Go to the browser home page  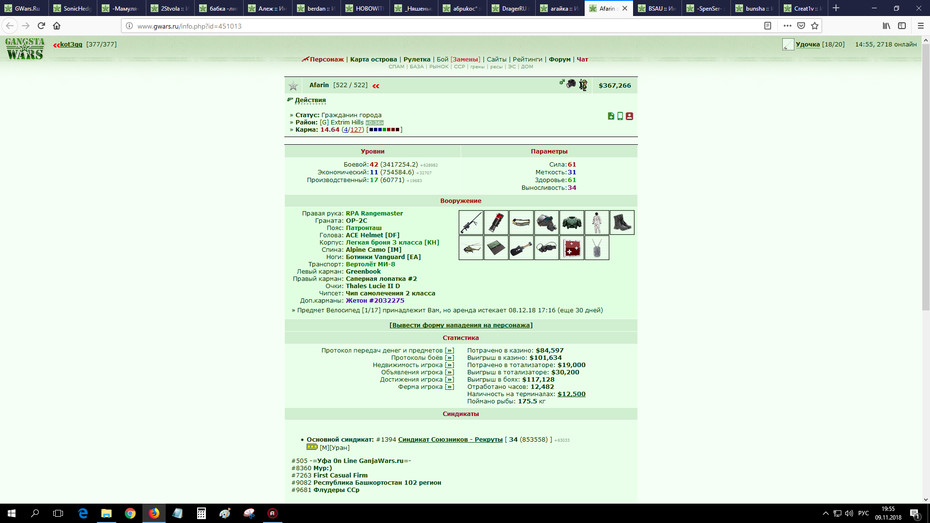[57, 25]
